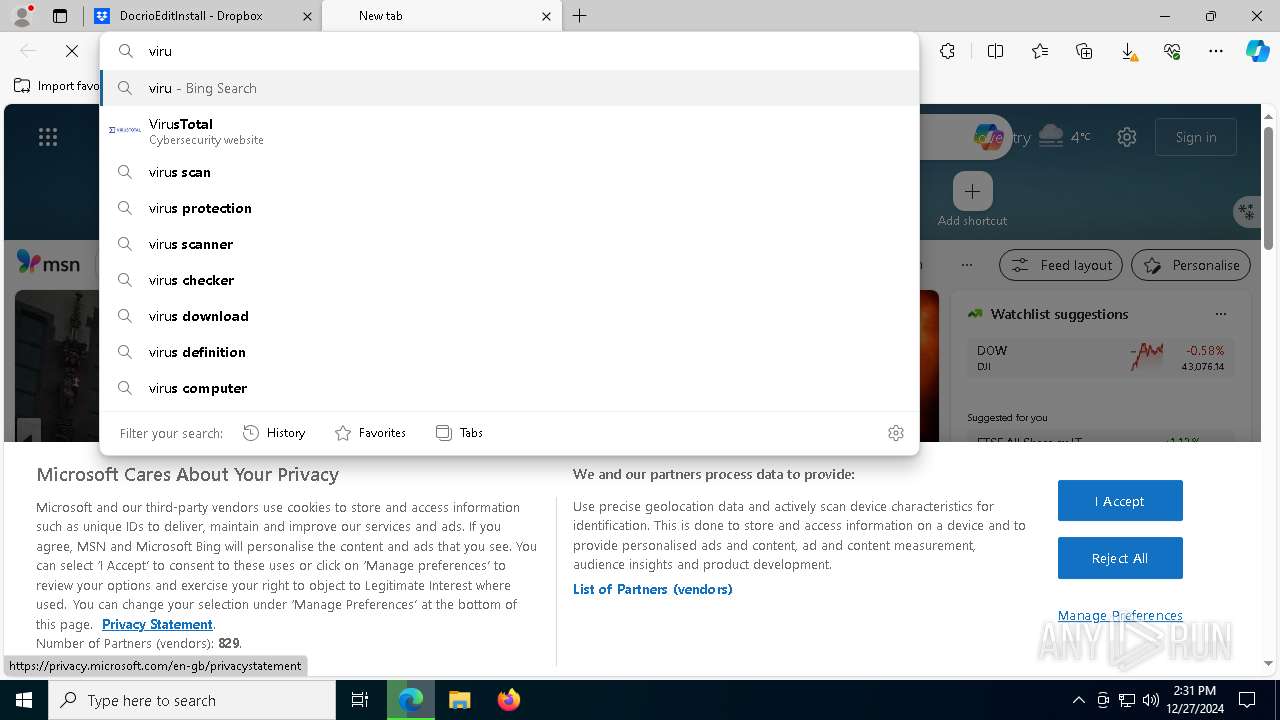Image resolution: width=1280 pixels, height=720 pixels.
Task: Open the notification center icon
Action: [1247, 700]
